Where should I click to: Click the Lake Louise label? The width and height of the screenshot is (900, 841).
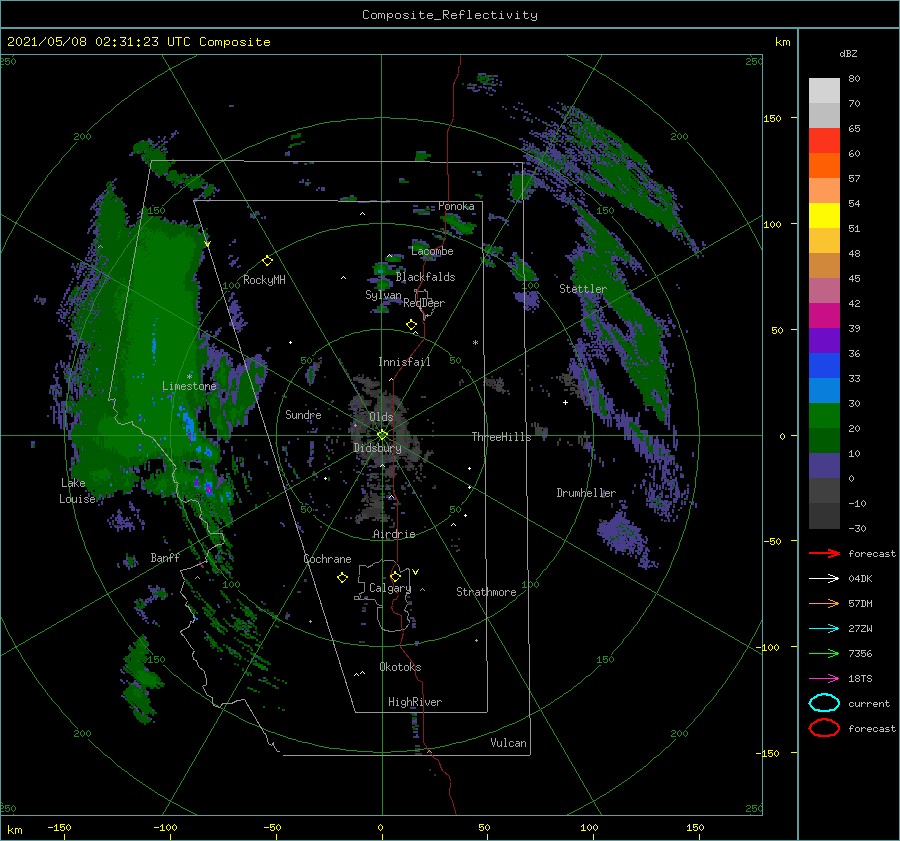[77, 491]
